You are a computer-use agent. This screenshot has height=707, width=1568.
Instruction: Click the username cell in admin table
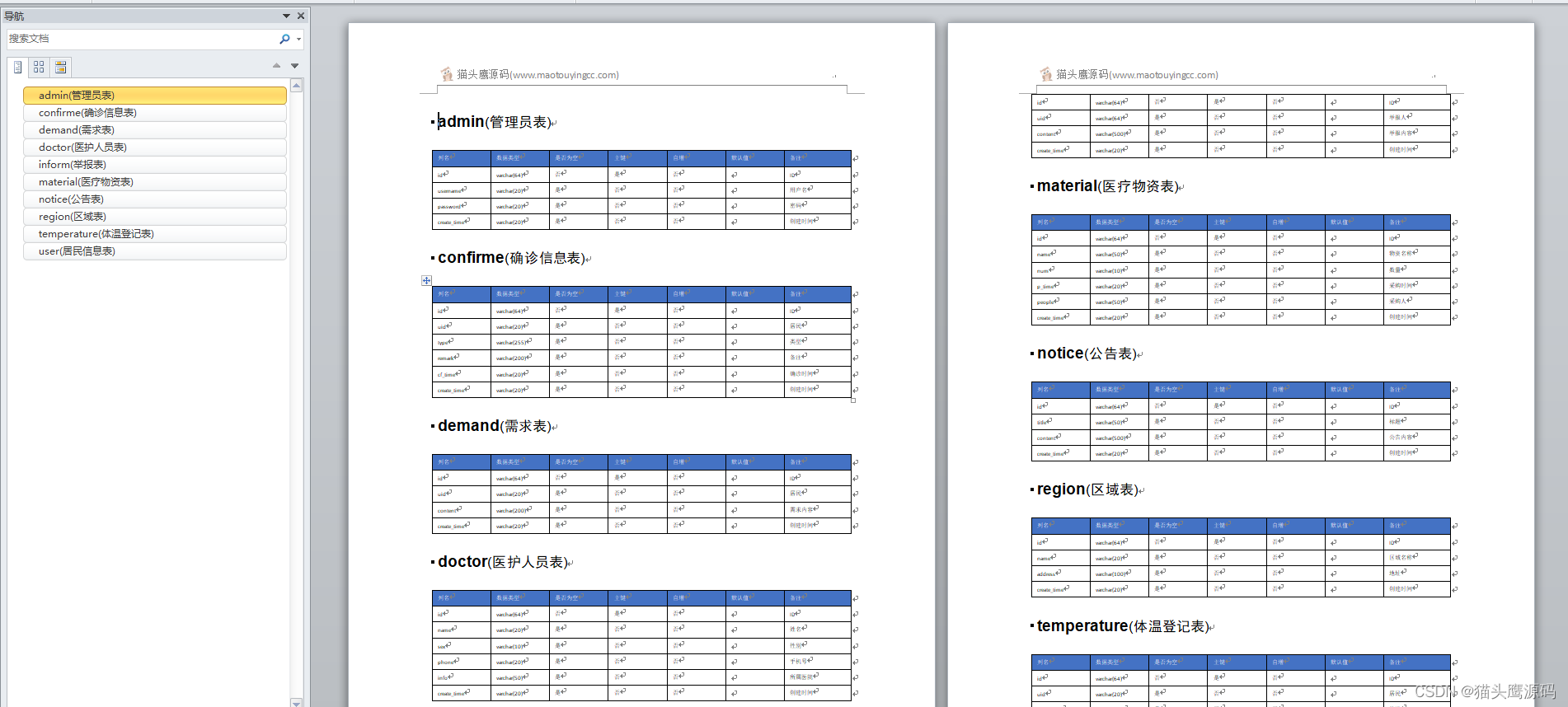(x=462, y=190)
